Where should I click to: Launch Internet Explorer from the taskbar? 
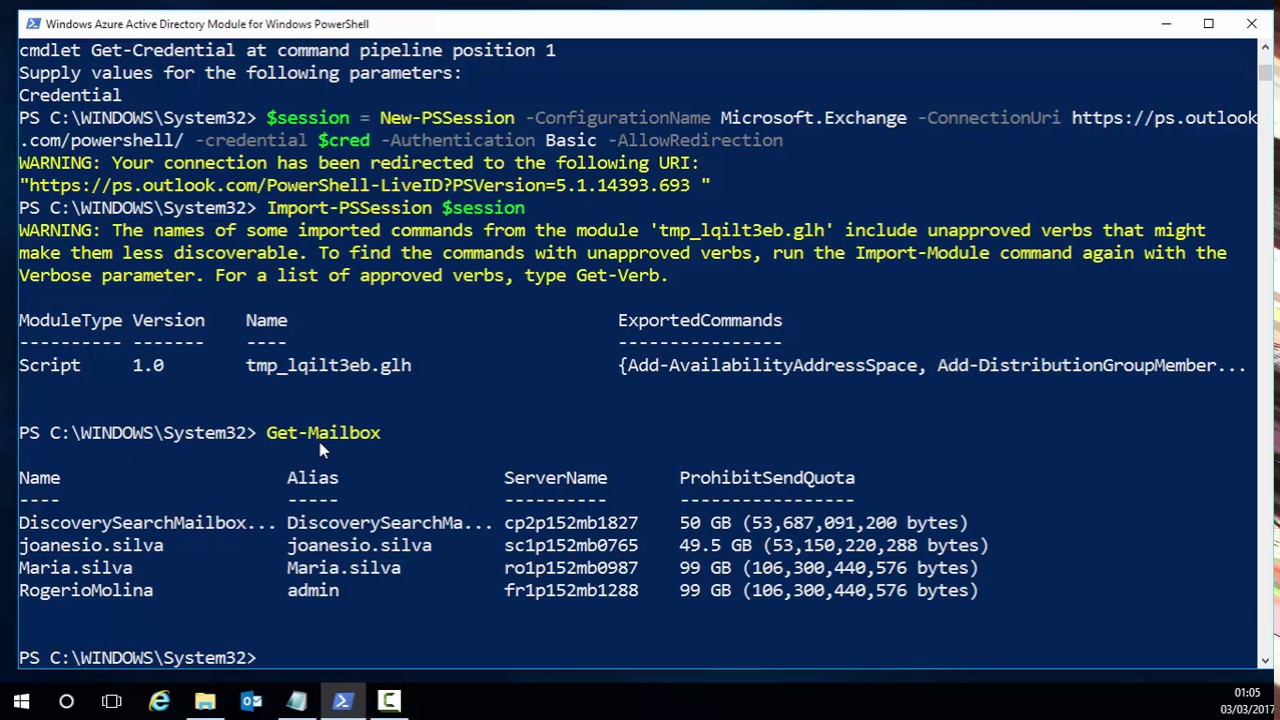point(160,701)
